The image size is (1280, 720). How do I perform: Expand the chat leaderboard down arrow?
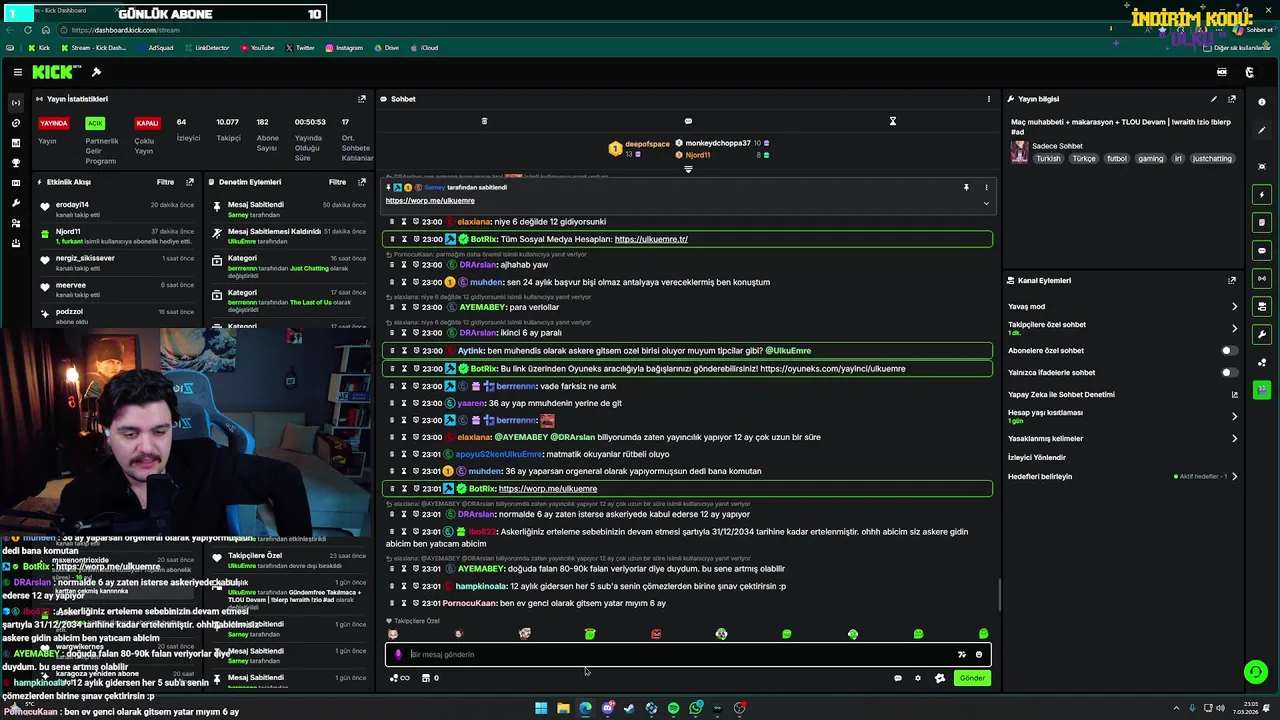click(688, 169)
